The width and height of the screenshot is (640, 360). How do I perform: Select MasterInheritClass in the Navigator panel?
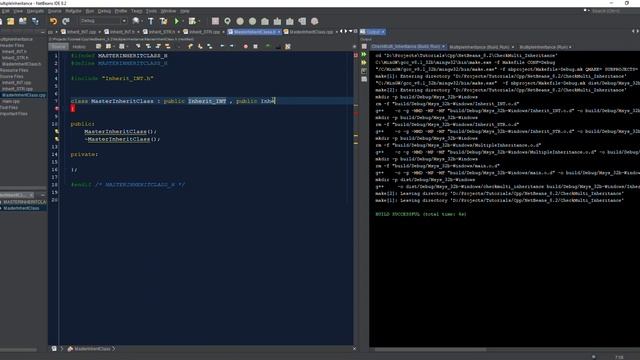(21, 208)
